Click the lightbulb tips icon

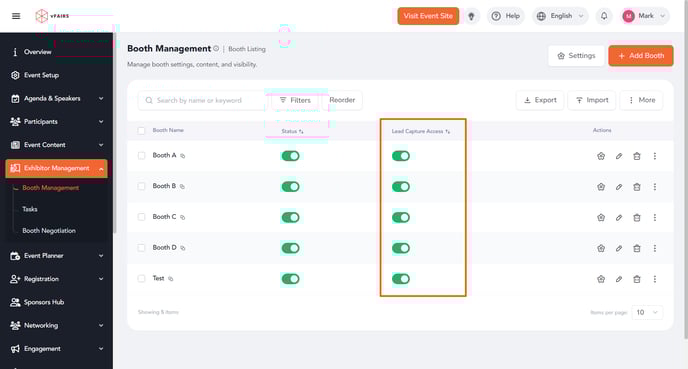pyautogui.click(x=471, y=16)
